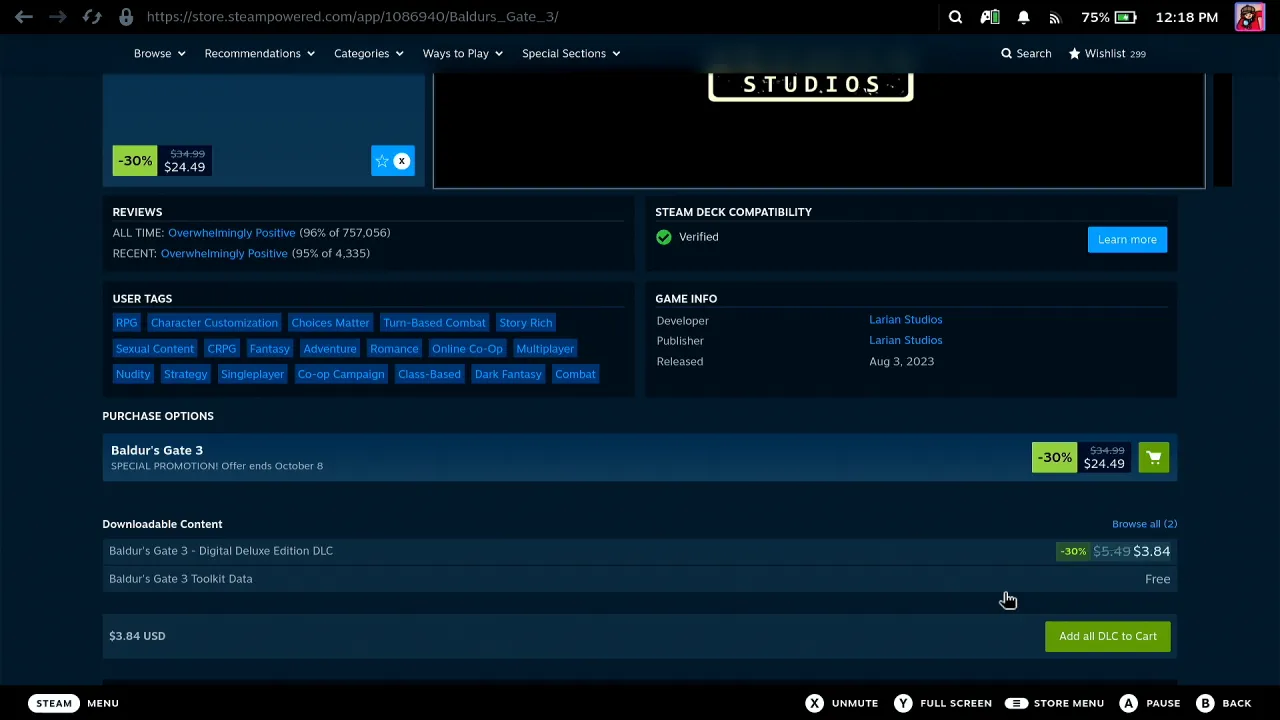Open notifications bell icon
This screenshot has width=1280, height=720.
point(1023,17)
